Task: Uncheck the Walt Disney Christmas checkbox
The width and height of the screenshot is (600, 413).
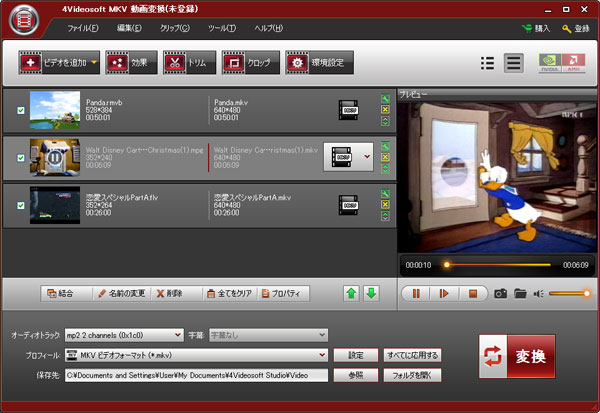Action: [x=21, y=158]
